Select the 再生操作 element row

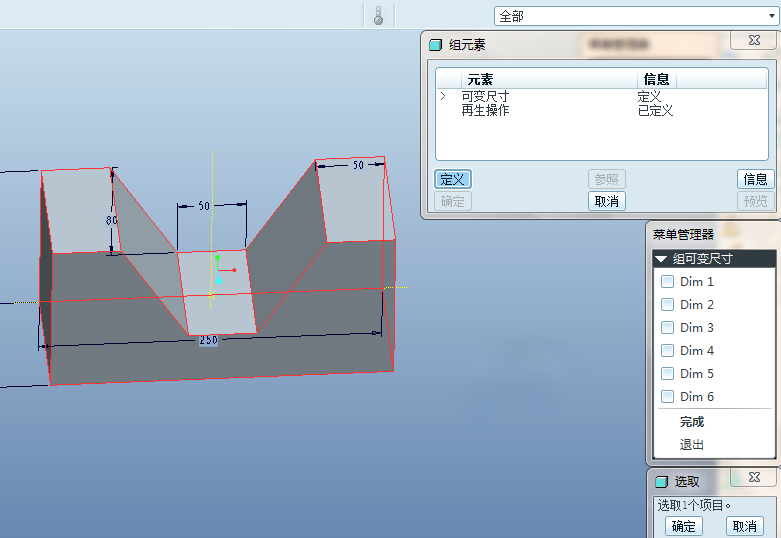point(485,111)
